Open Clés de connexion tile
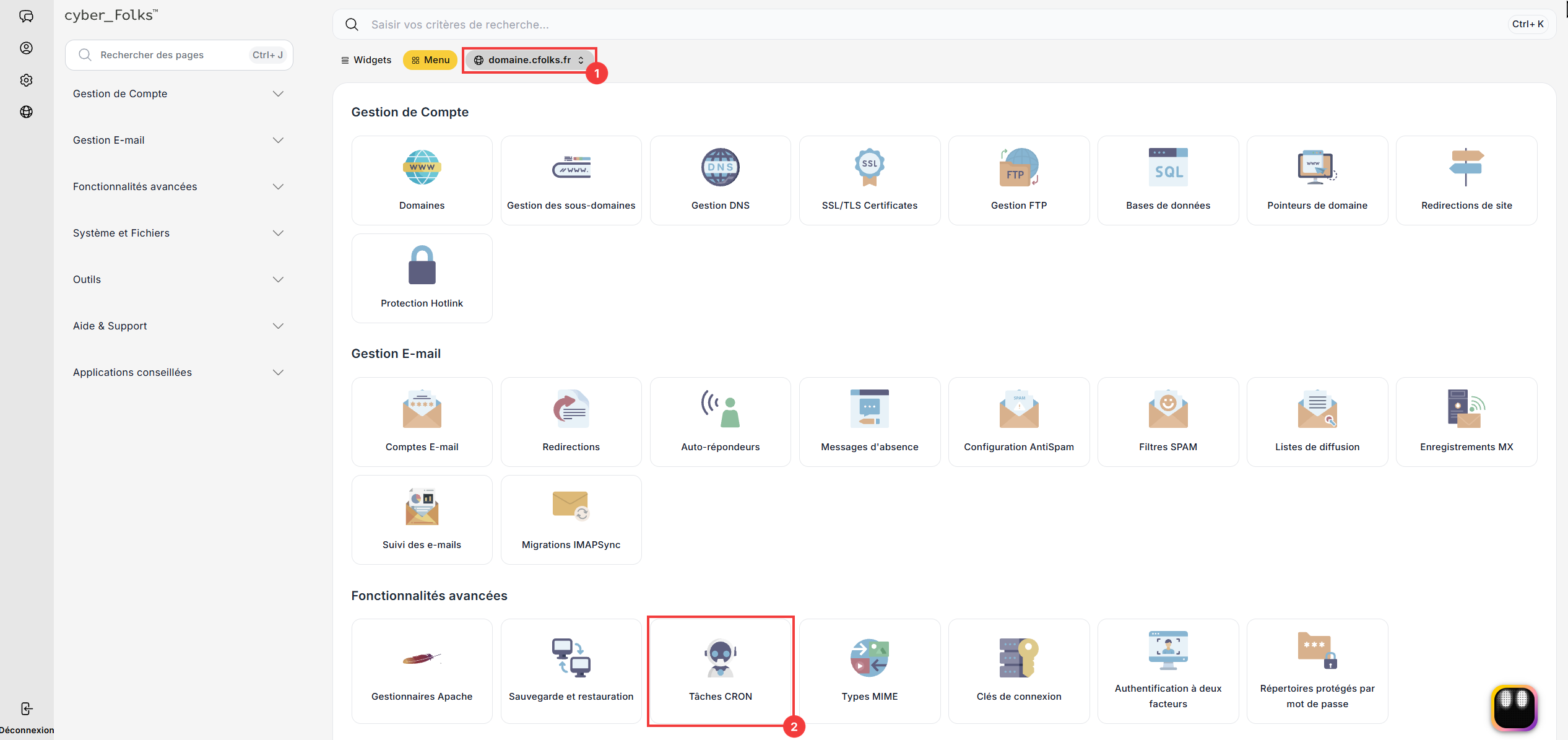This screenshot has height=740, width=1568. pos(1018,671)
